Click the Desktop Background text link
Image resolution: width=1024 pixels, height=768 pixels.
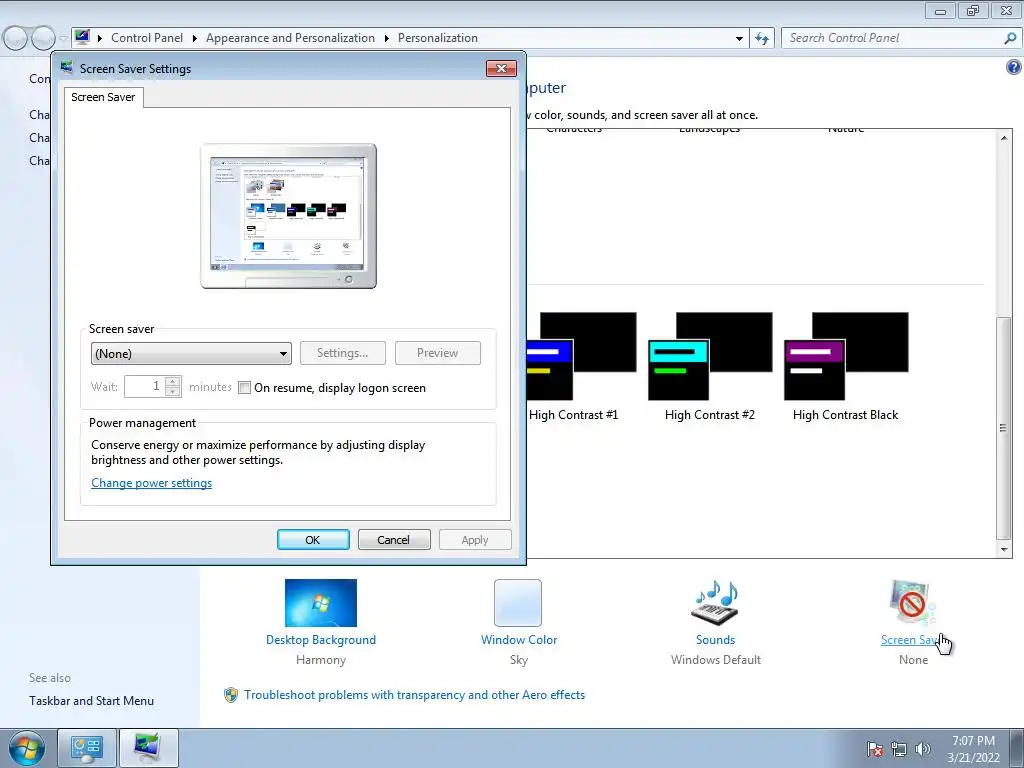click(321, 640)
